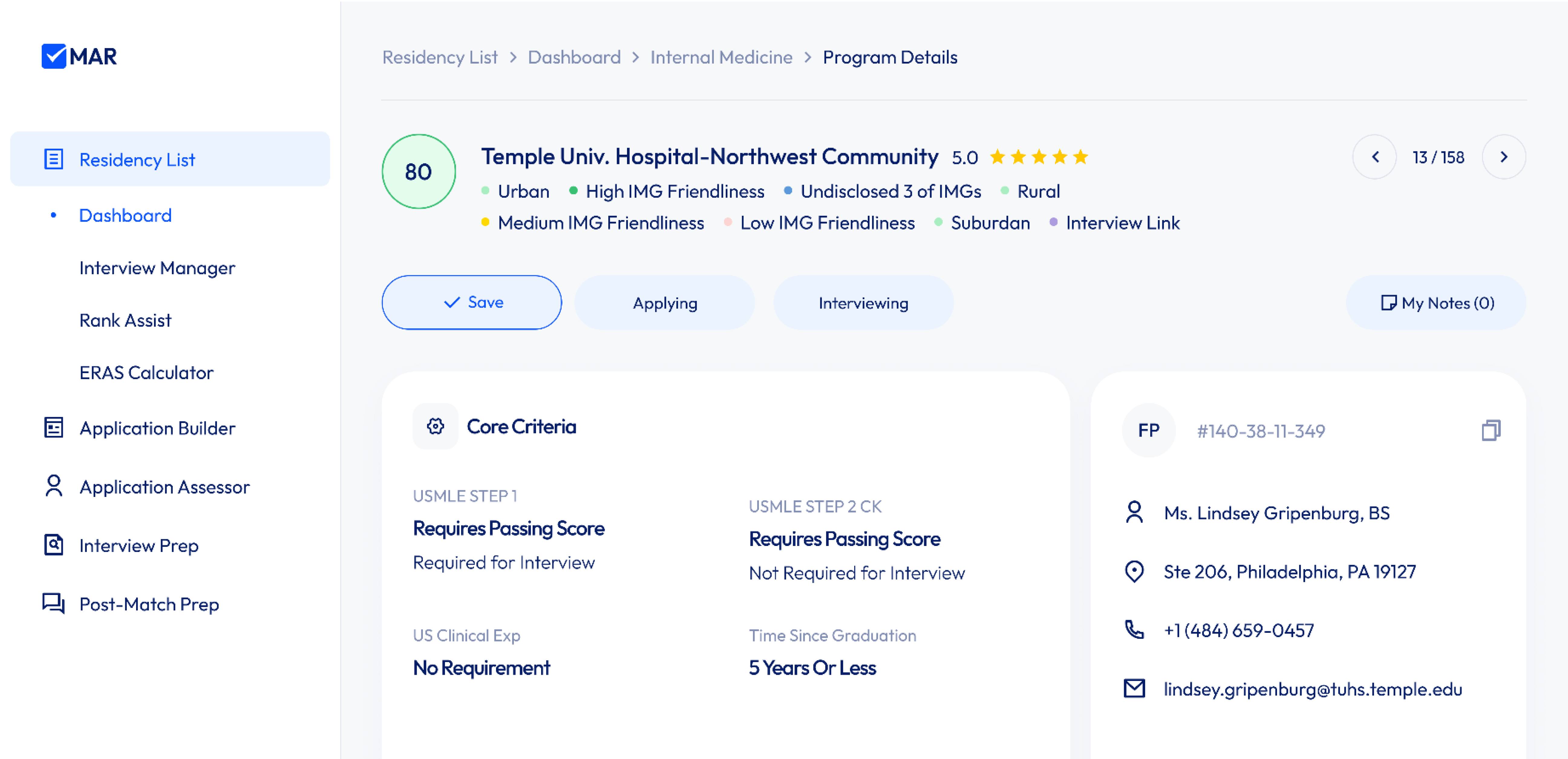Open the Dashboard breadcrumb item
This screenshot has width=1568, height=759.
click(x=574, y=57)
